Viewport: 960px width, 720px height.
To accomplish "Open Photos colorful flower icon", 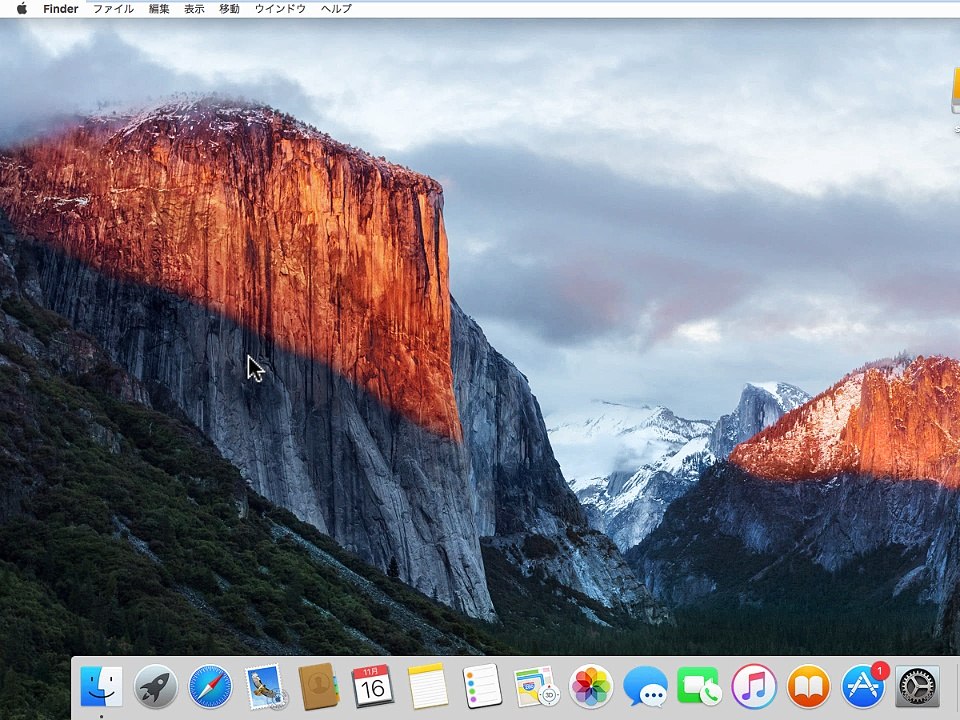I will [591, 687].
